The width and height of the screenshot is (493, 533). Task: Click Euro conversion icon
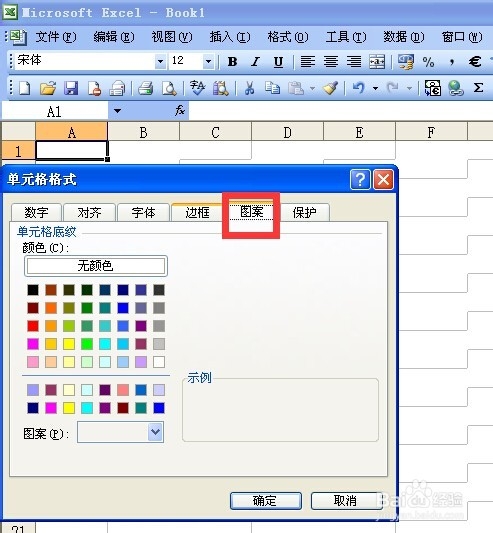coord(432,88)
